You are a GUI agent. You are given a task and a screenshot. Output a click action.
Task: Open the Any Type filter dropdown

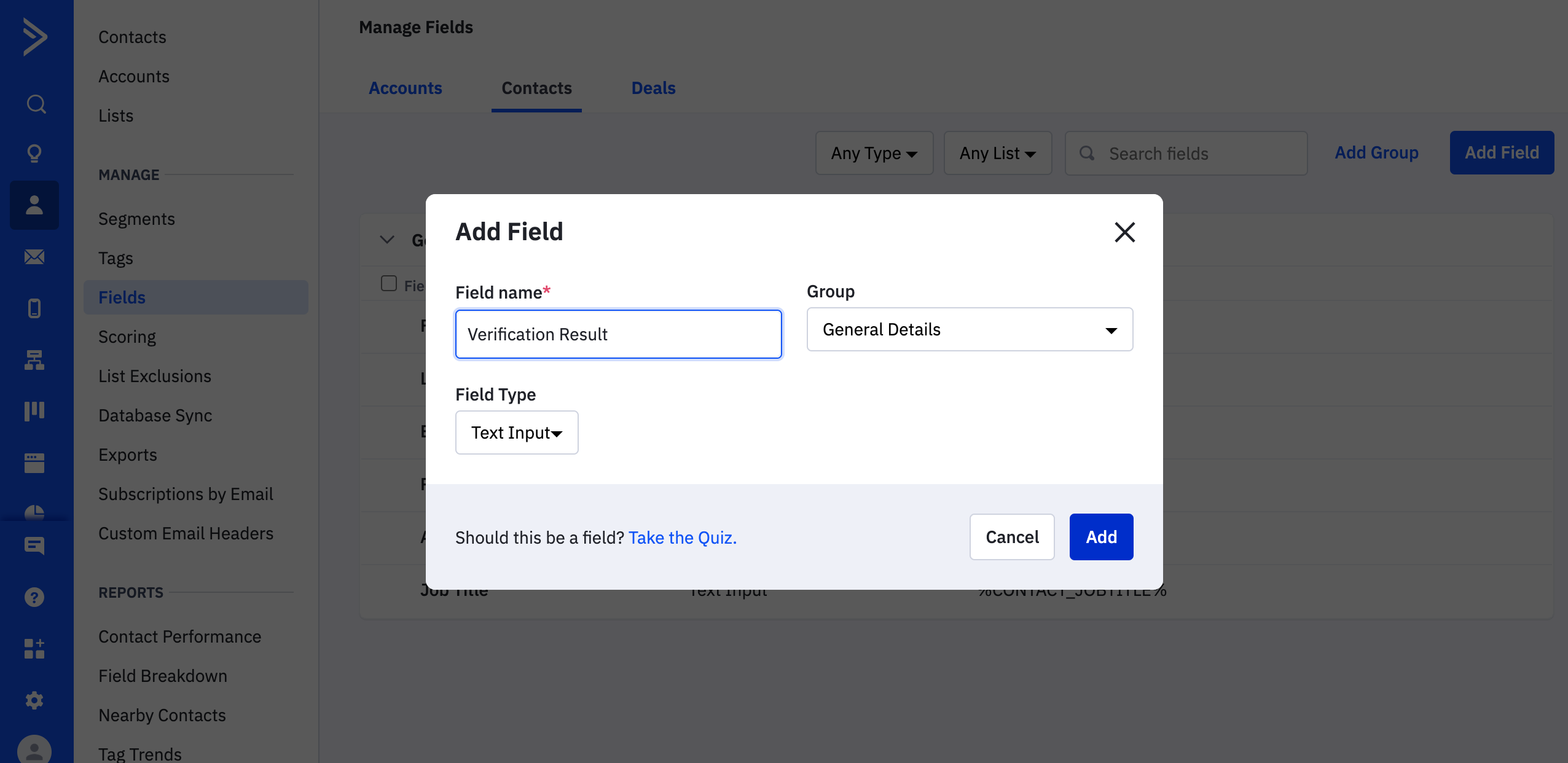tap(874, 153)
